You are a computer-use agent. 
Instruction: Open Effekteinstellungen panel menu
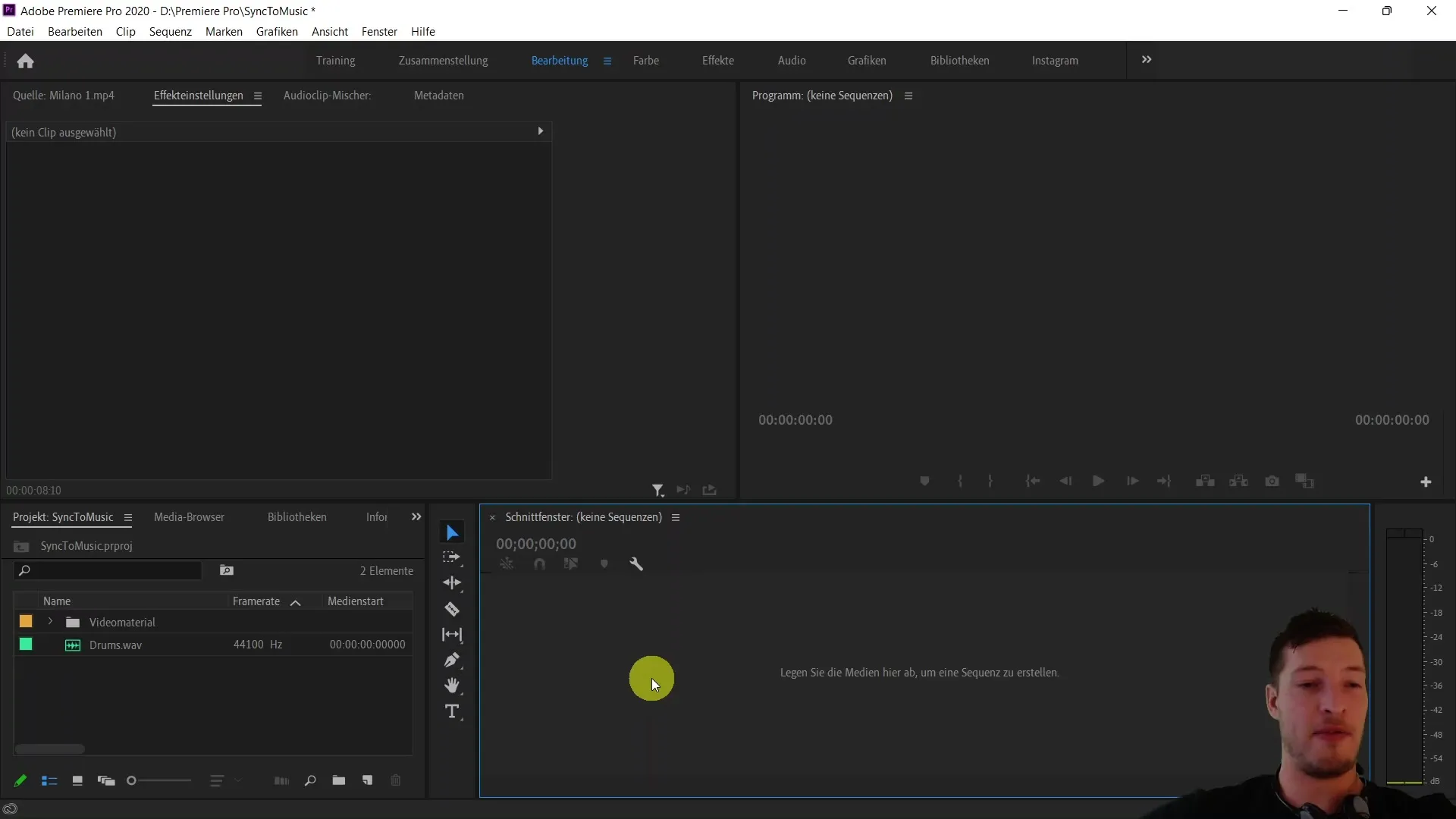click(258, 96)
